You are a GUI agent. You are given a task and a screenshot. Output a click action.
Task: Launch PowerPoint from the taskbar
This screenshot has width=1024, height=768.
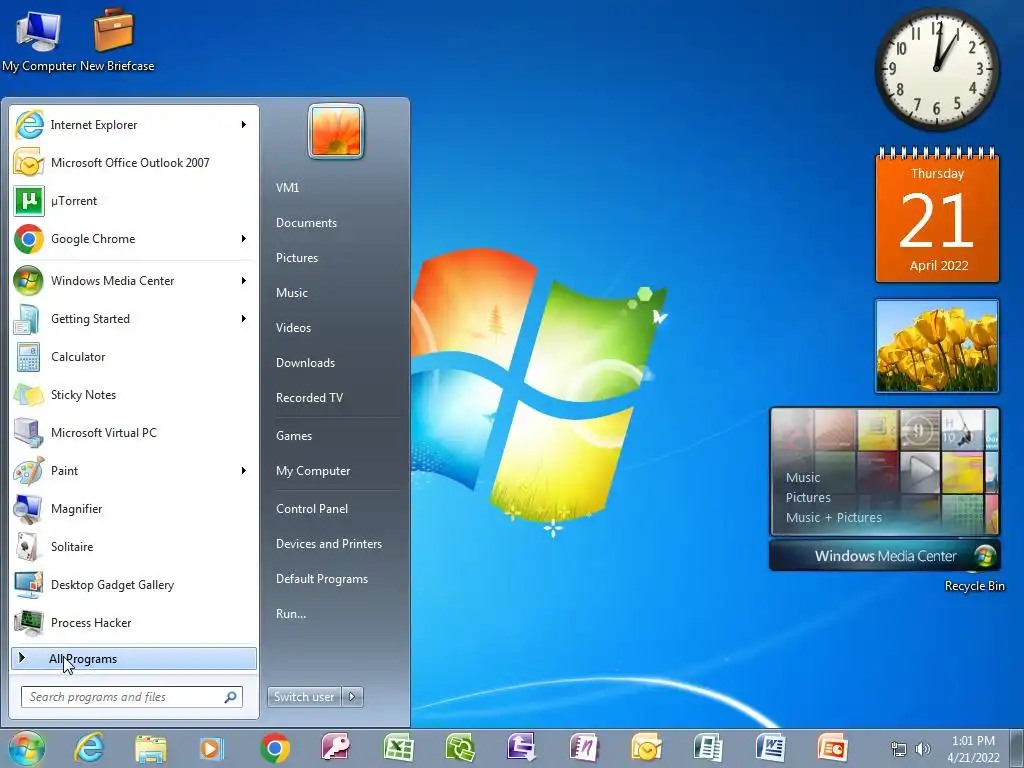[x=833, y=748]
